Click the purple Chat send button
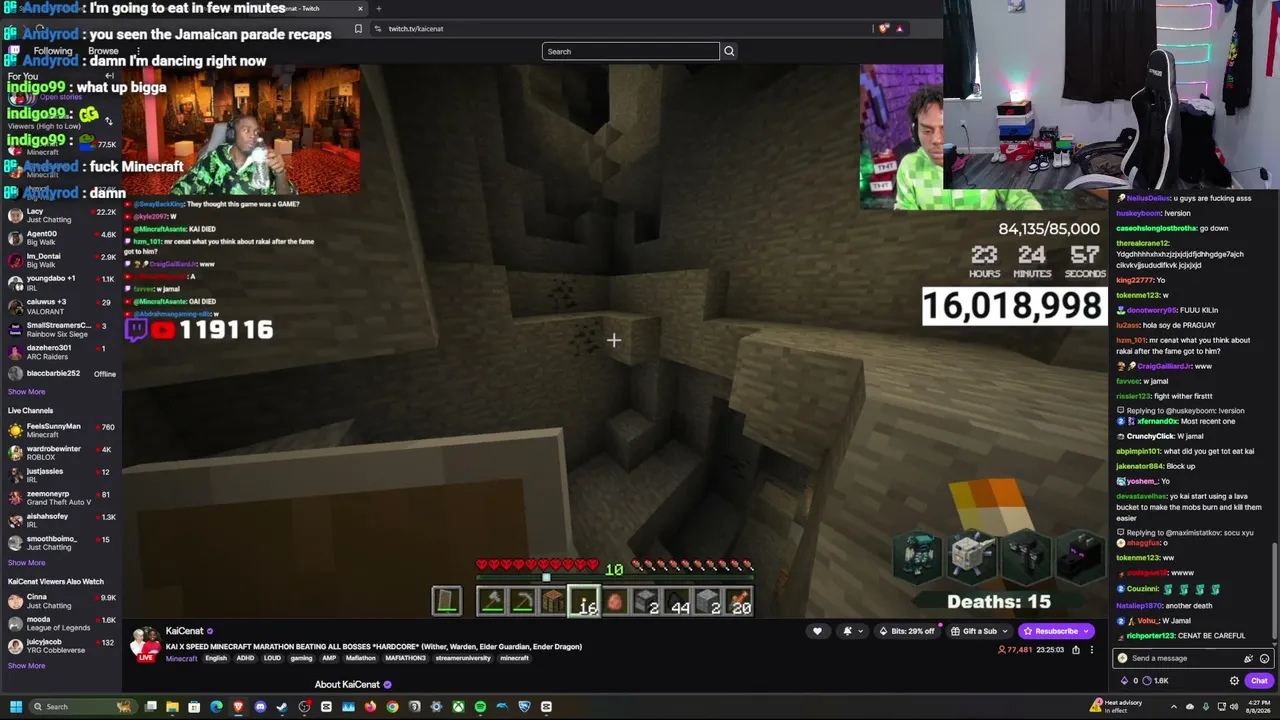The height and width of the screenshot is (720, 1280). [x=1259, y=681]
